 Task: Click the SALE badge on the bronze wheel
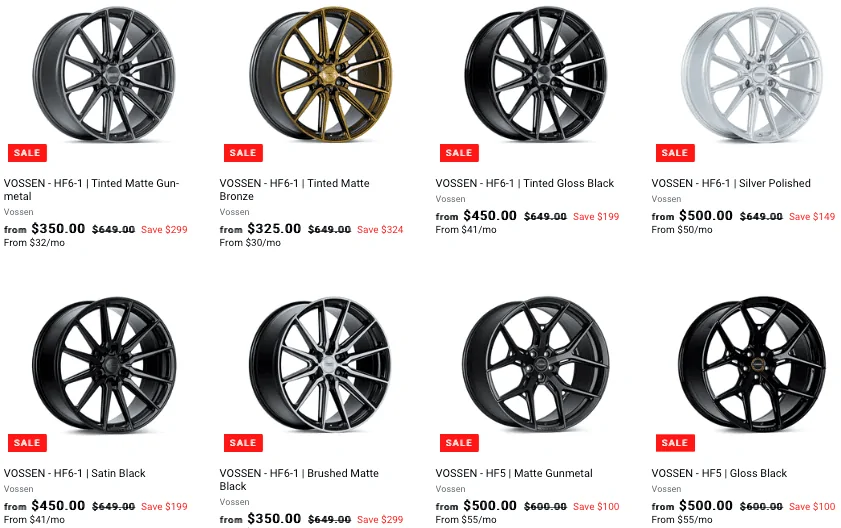(x=243, y=153)
